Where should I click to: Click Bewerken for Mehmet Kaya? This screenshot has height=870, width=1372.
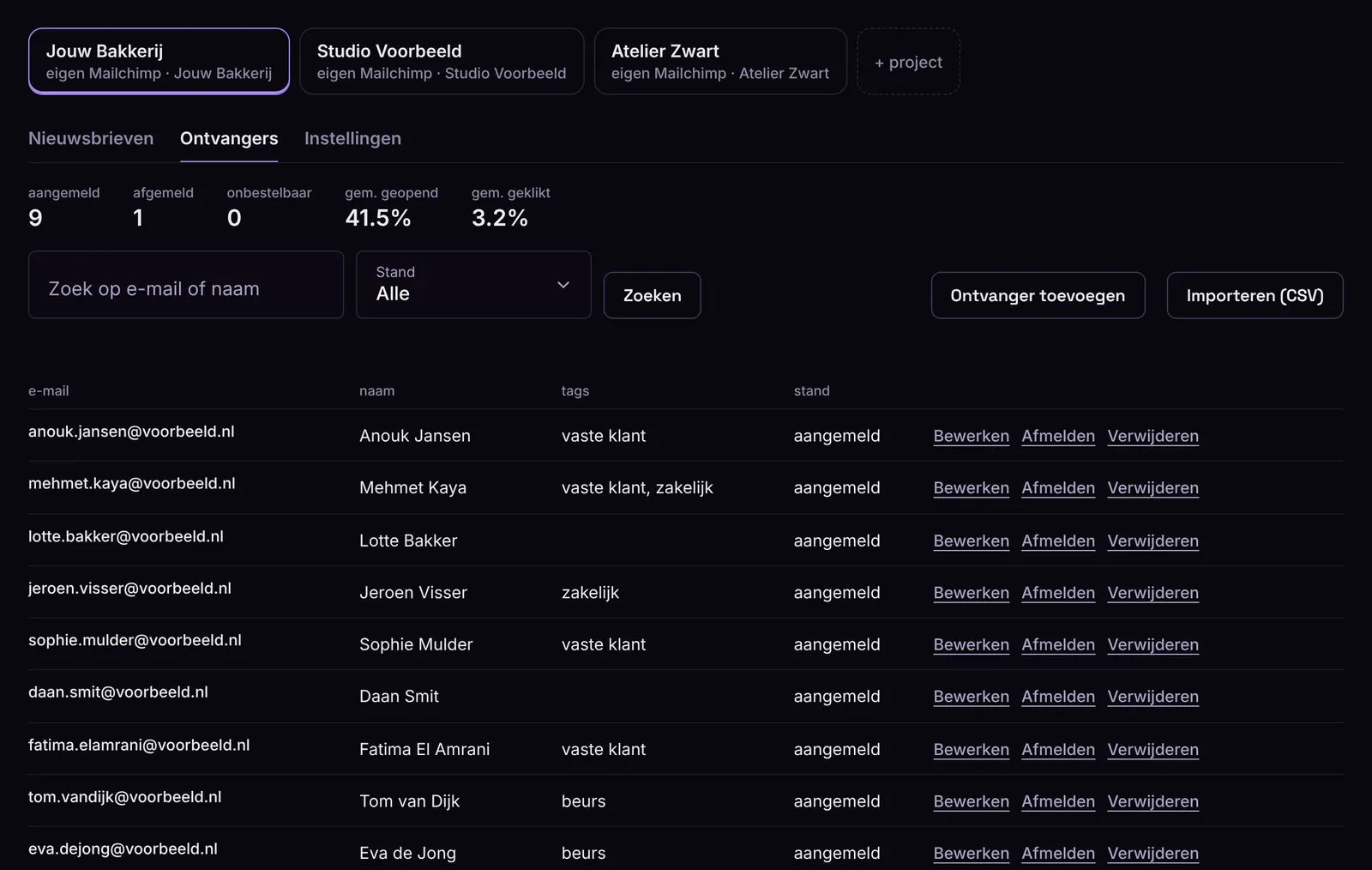click(x=971, y=487)
